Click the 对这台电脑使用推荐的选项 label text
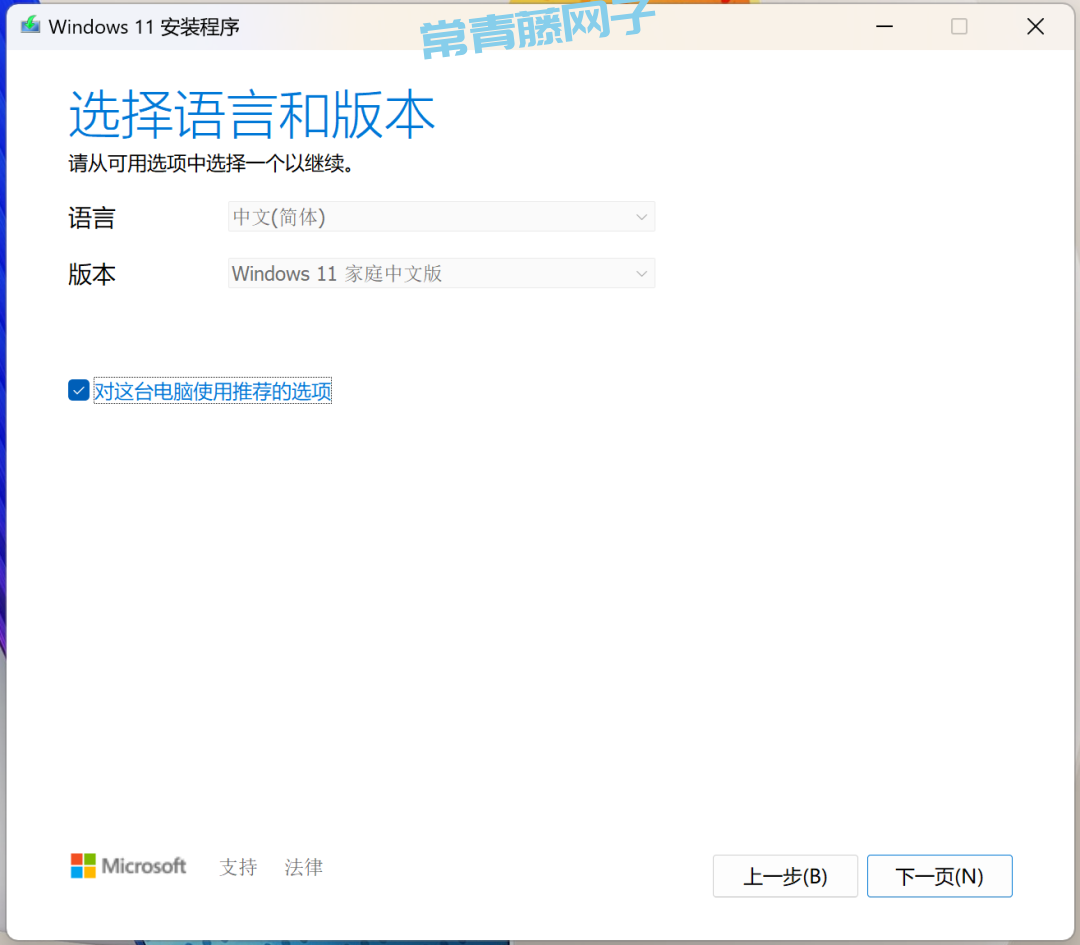 [x=212, y=391]
